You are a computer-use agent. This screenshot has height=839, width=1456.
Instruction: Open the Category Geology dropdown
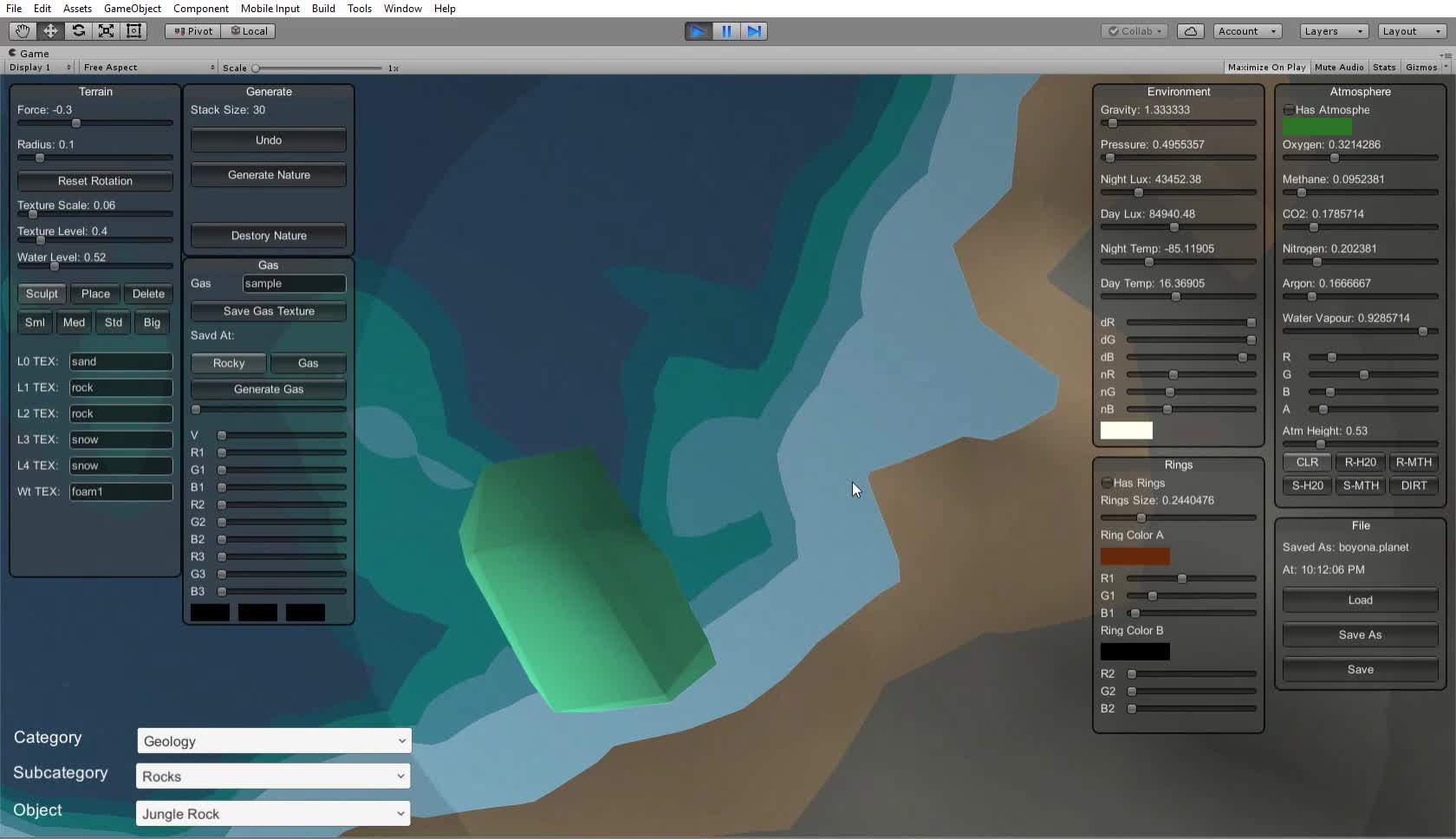point(273,741)
